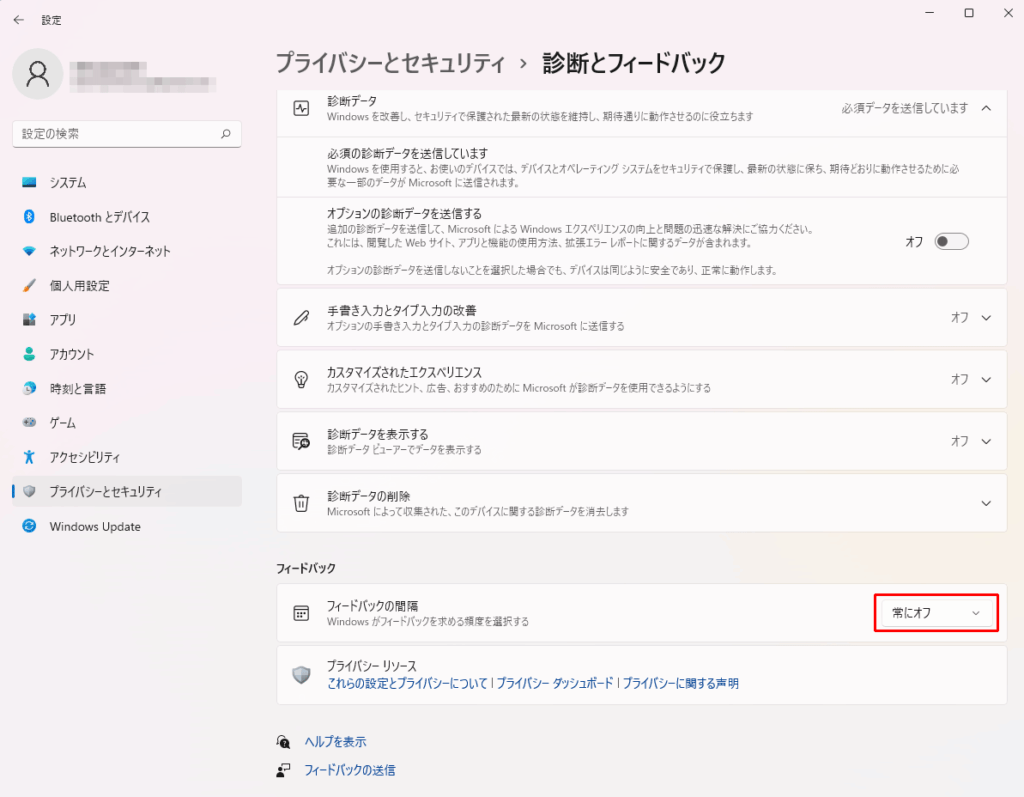
Task: Click フィードバックの間隔 row title
Action: coord(372,606)
